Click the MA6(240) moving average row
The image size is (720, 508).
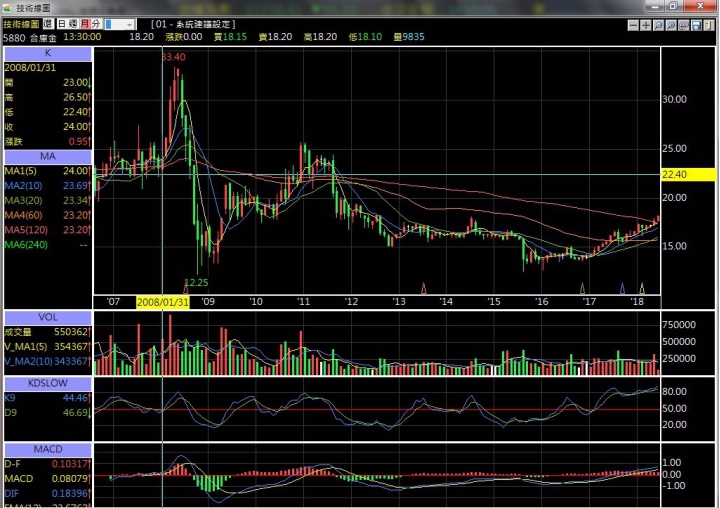[48, 244]
